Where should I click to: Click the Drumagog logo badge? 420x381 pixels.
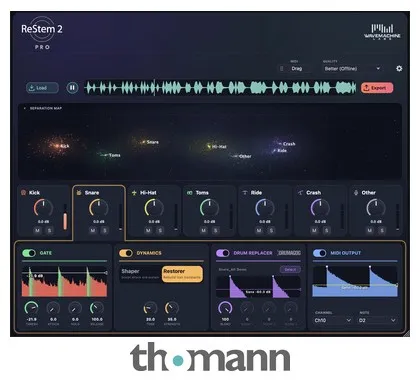tap(289, 253)
